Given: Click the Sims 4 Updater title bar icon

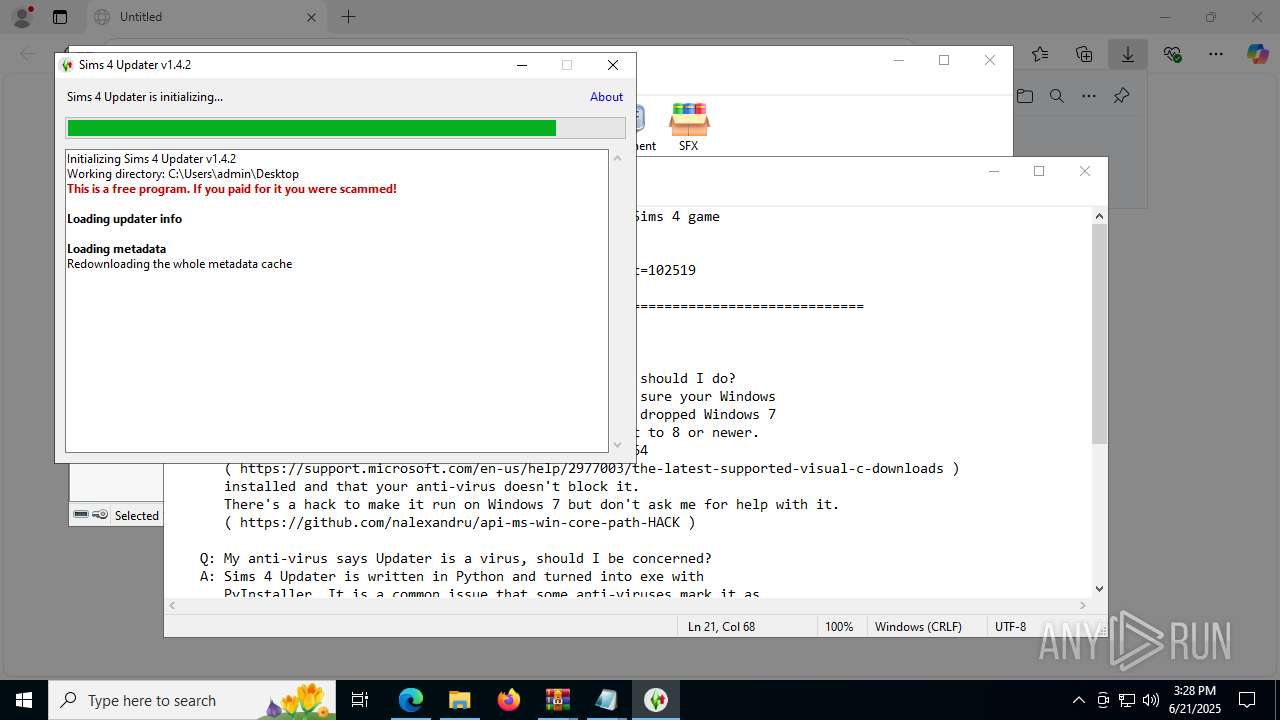Looking at the screenshot, I should 67,65.
